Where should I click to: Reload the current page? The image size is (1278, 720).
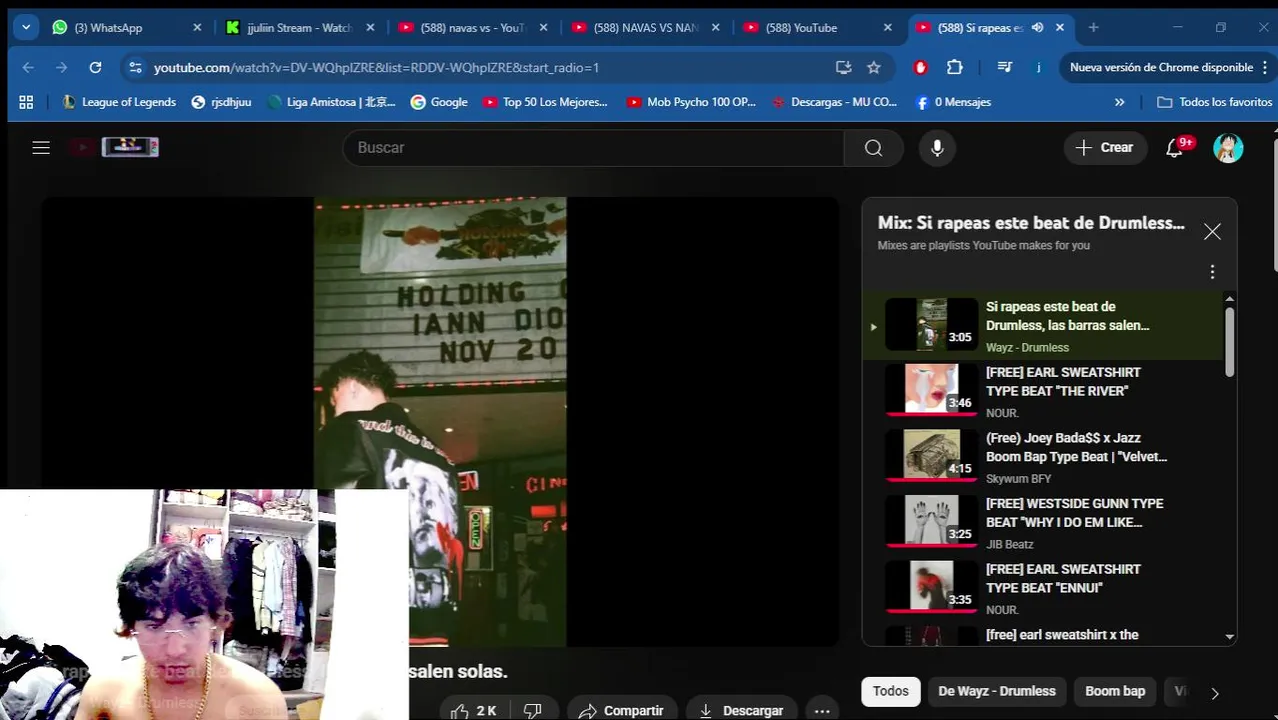point(95,67)
